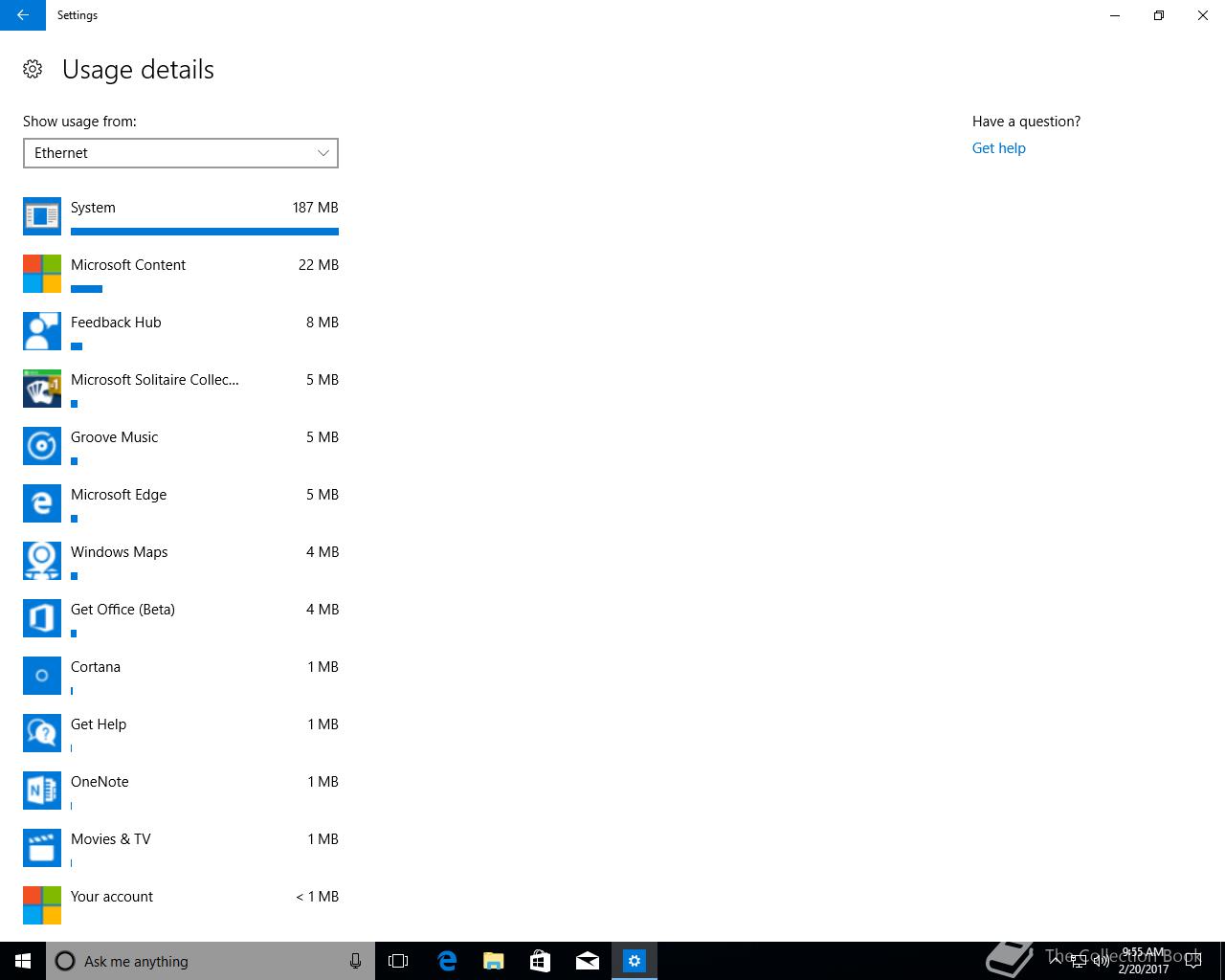This screenshot has width=1225, height=980.
Task: Select the OneNote label
Action: [x=100, y=782]
